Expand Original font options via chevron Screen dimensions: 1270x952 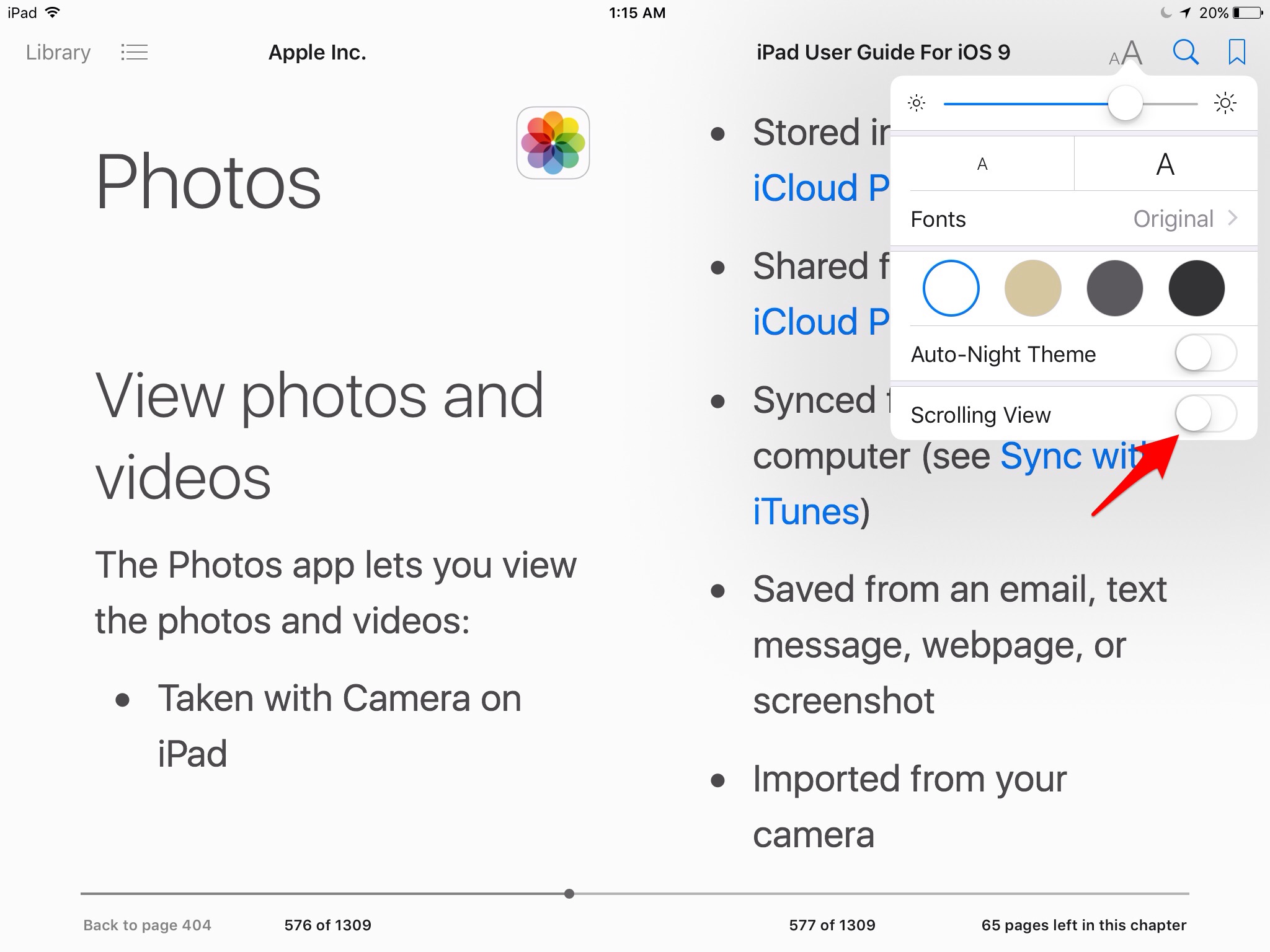point(1233,219)
